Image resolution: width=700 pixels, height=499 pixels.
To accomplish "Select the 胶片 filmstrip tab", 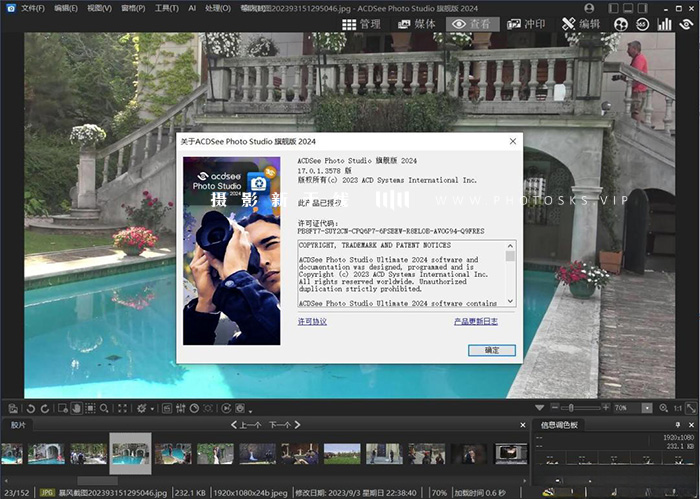I will pos(18,425).
